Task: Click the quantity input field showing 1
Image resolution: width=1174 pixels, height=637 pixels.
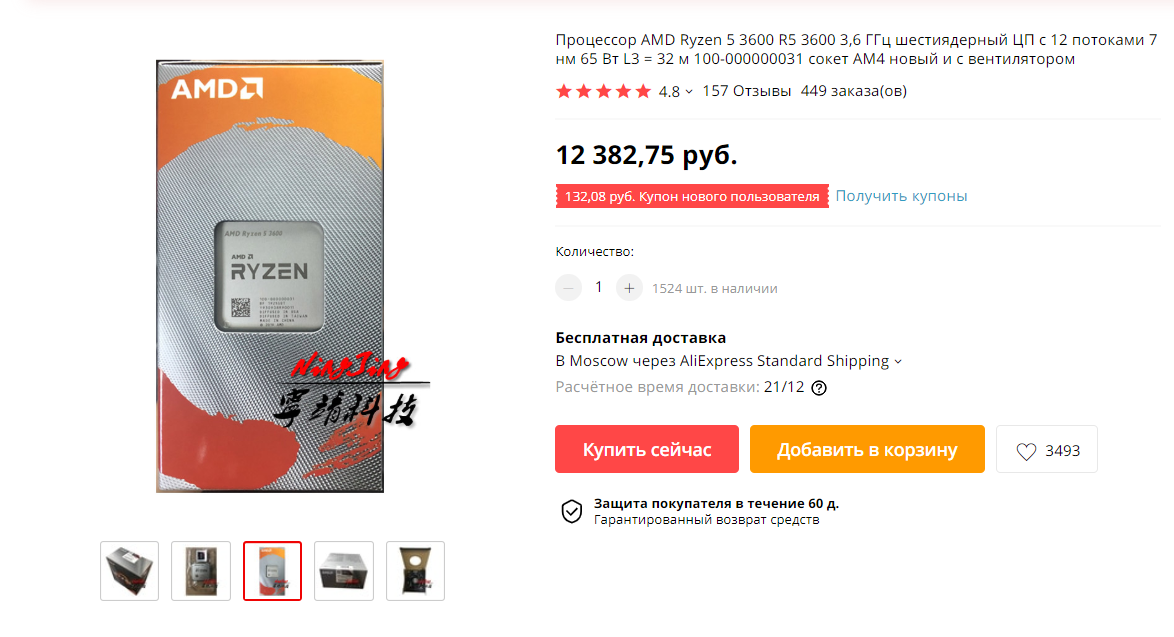Action: coord(599,287)
